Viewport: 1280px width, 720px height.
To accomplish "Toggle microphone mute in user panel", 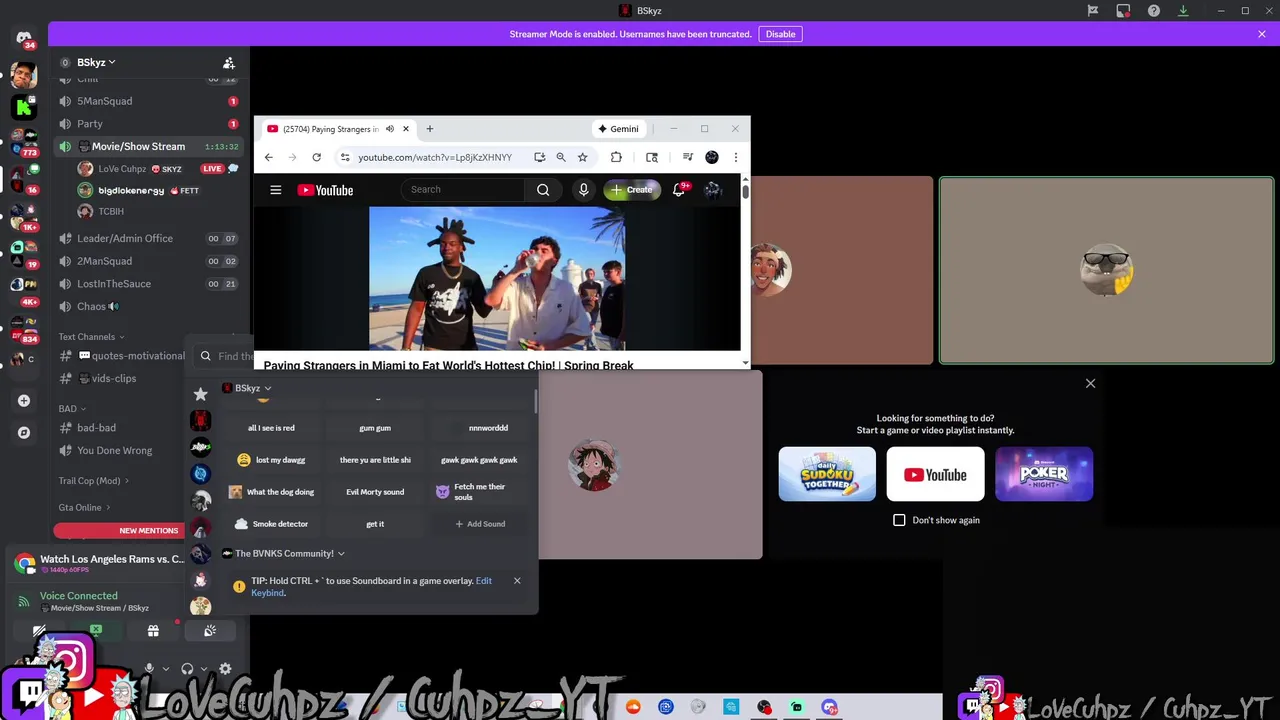I will pos(149,669).
